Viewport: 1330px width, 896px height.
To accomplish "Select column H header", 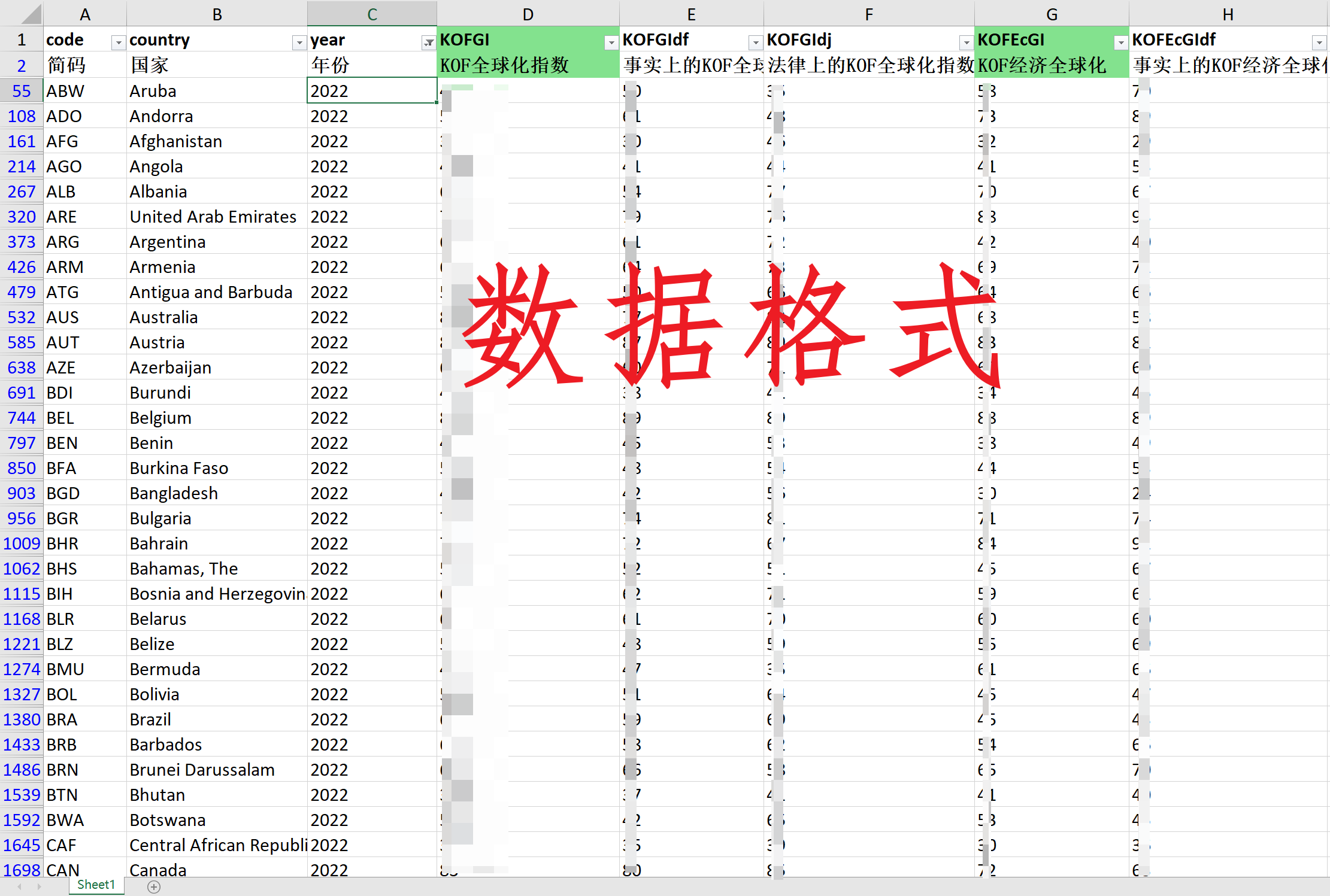I will (1228, 14).
